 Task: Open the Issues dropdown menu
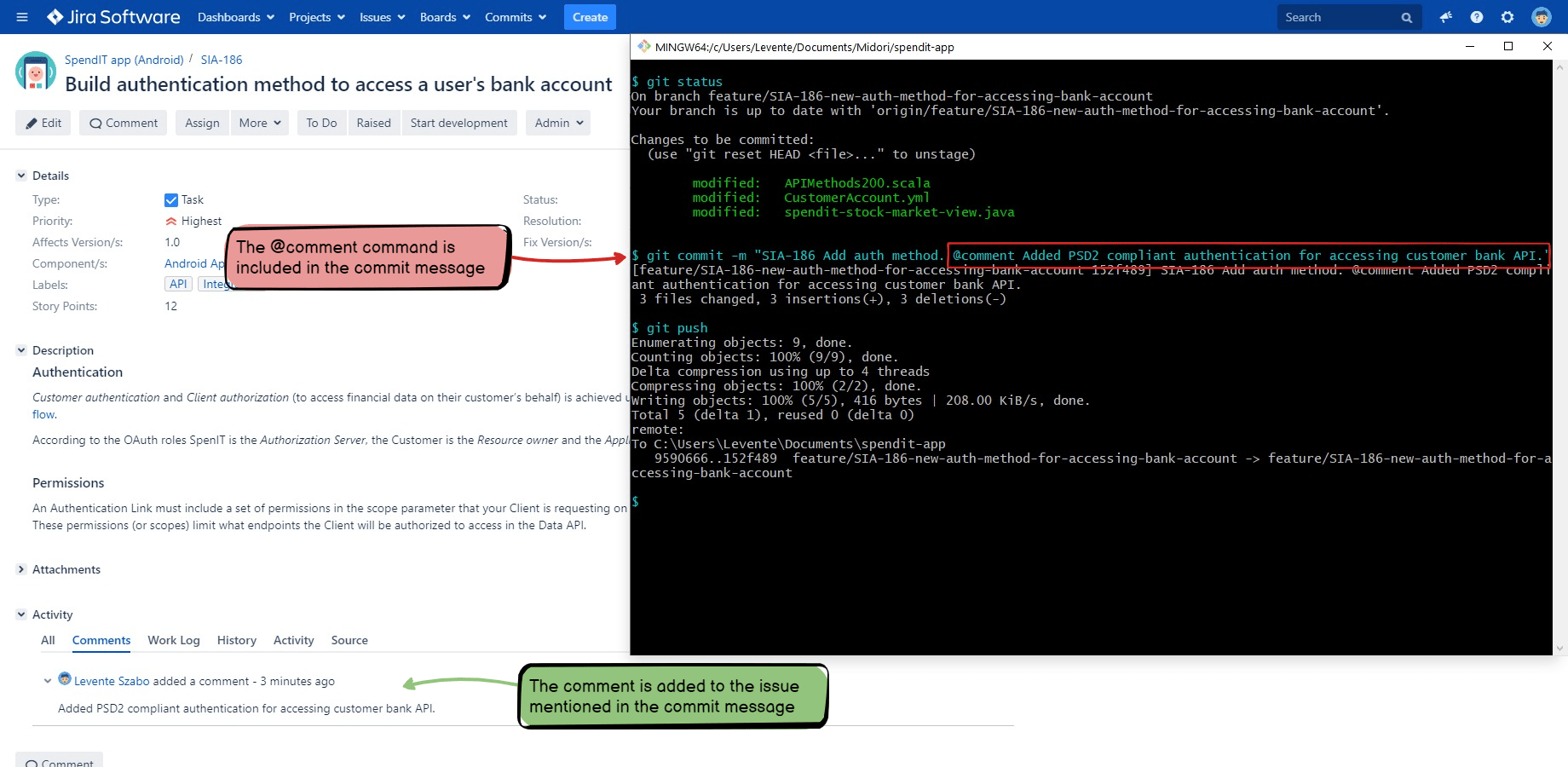pos(382,17)
